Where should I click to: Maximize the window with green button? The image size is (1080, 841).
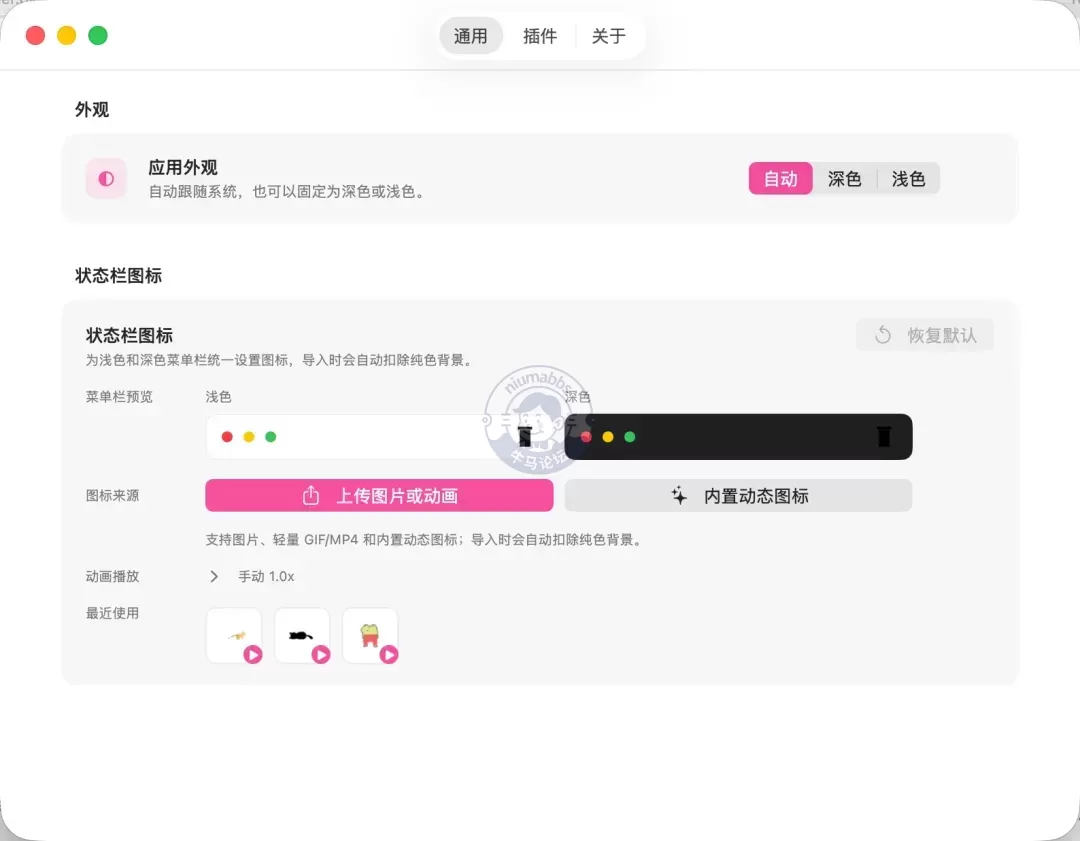(98, 35)
